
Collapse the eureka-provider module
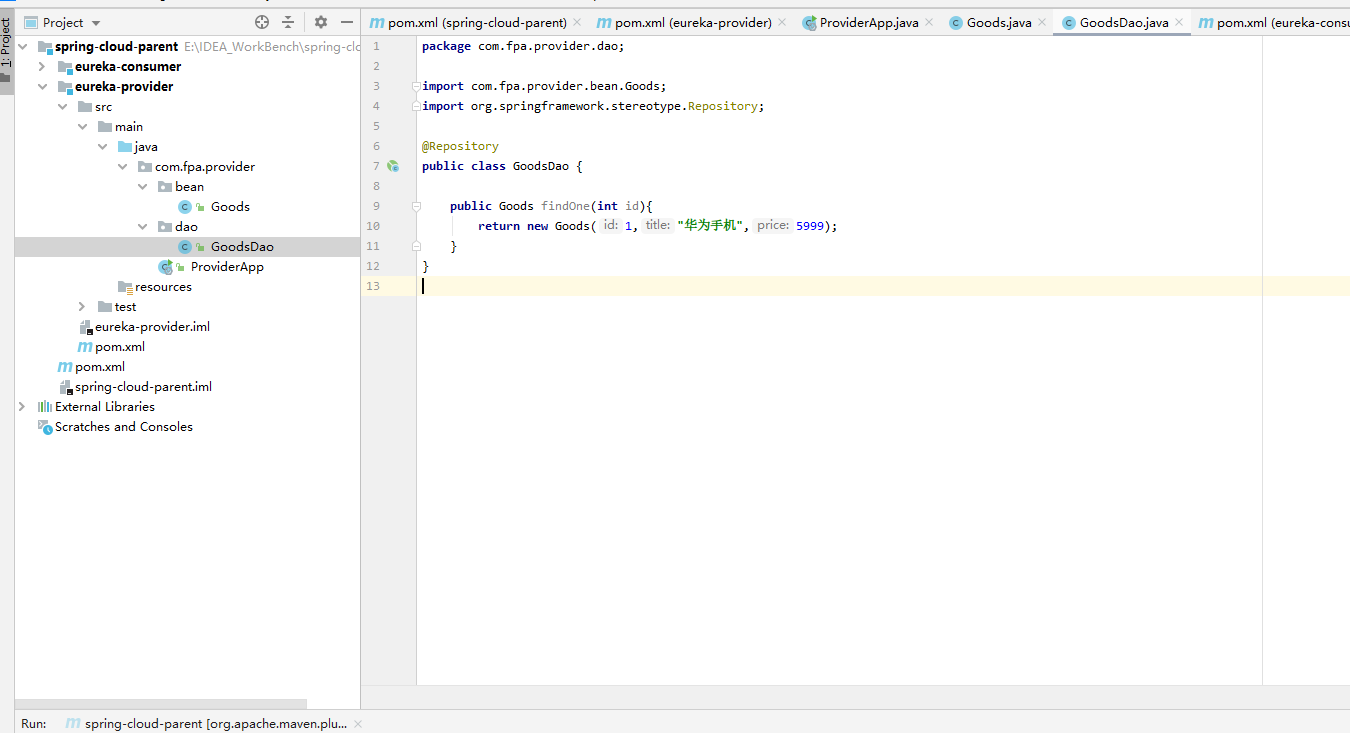pos(42,87)
